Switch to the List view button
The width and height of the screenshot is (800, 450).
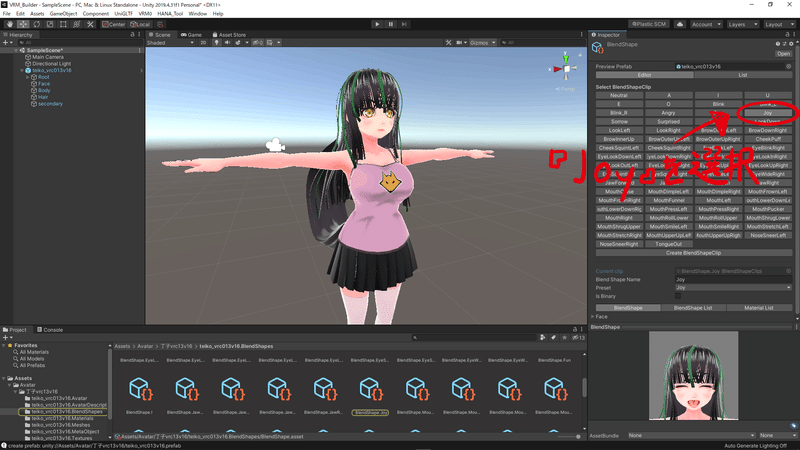click(743, 75)
